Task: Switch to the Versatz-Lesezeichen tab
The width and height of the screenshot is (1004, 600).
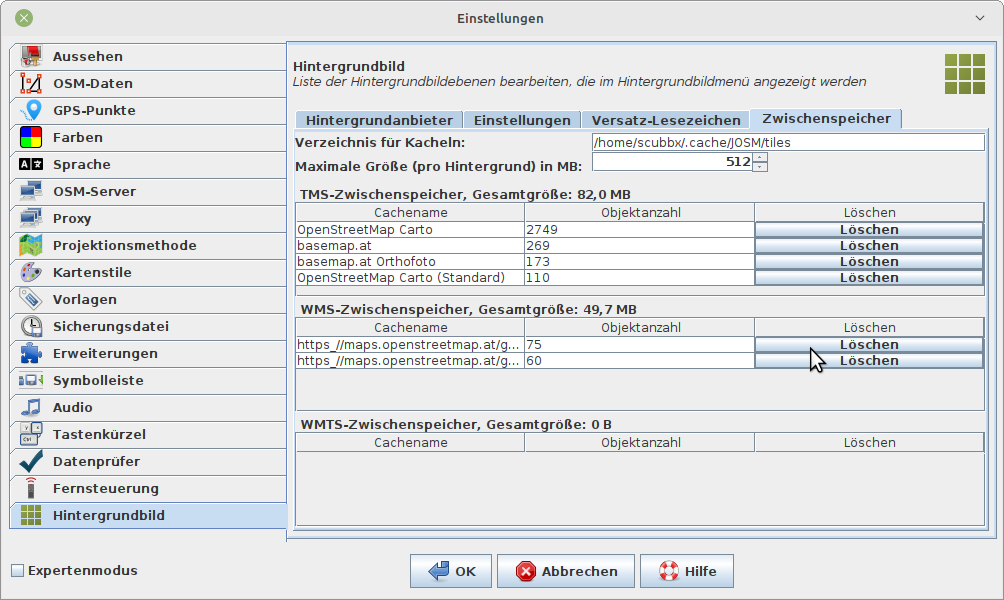Action: (x=665, y=120)
